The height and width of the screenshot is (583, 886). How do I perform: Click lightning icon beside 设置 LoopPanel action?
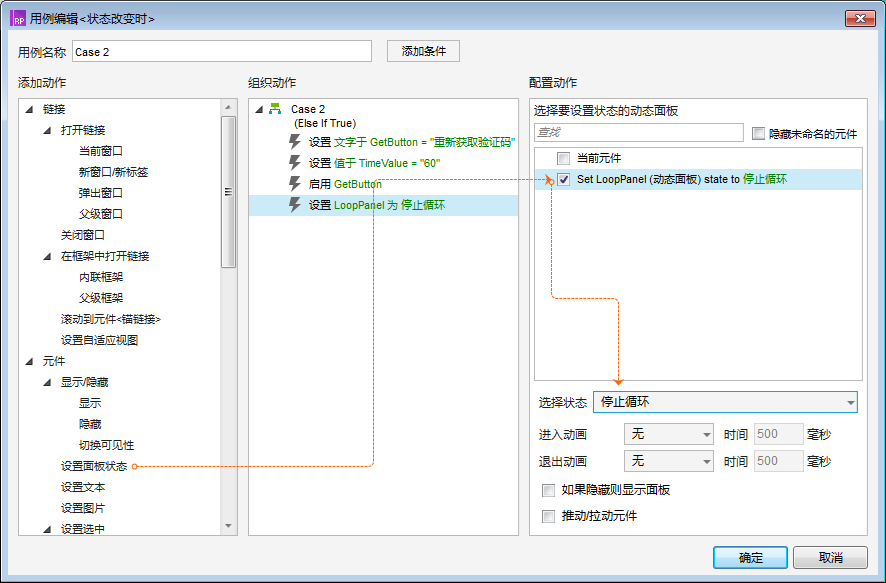(295, 205)
